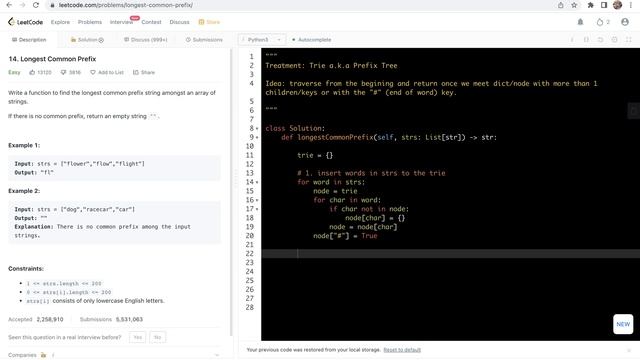The width and height of the screenshot is (640, 360).
Task: Click the highlighted editor line 22
Action: tap(451, 253)
